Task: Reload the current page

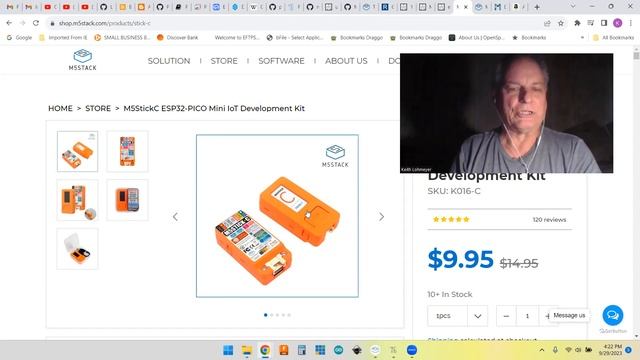Action: [36, 23]
